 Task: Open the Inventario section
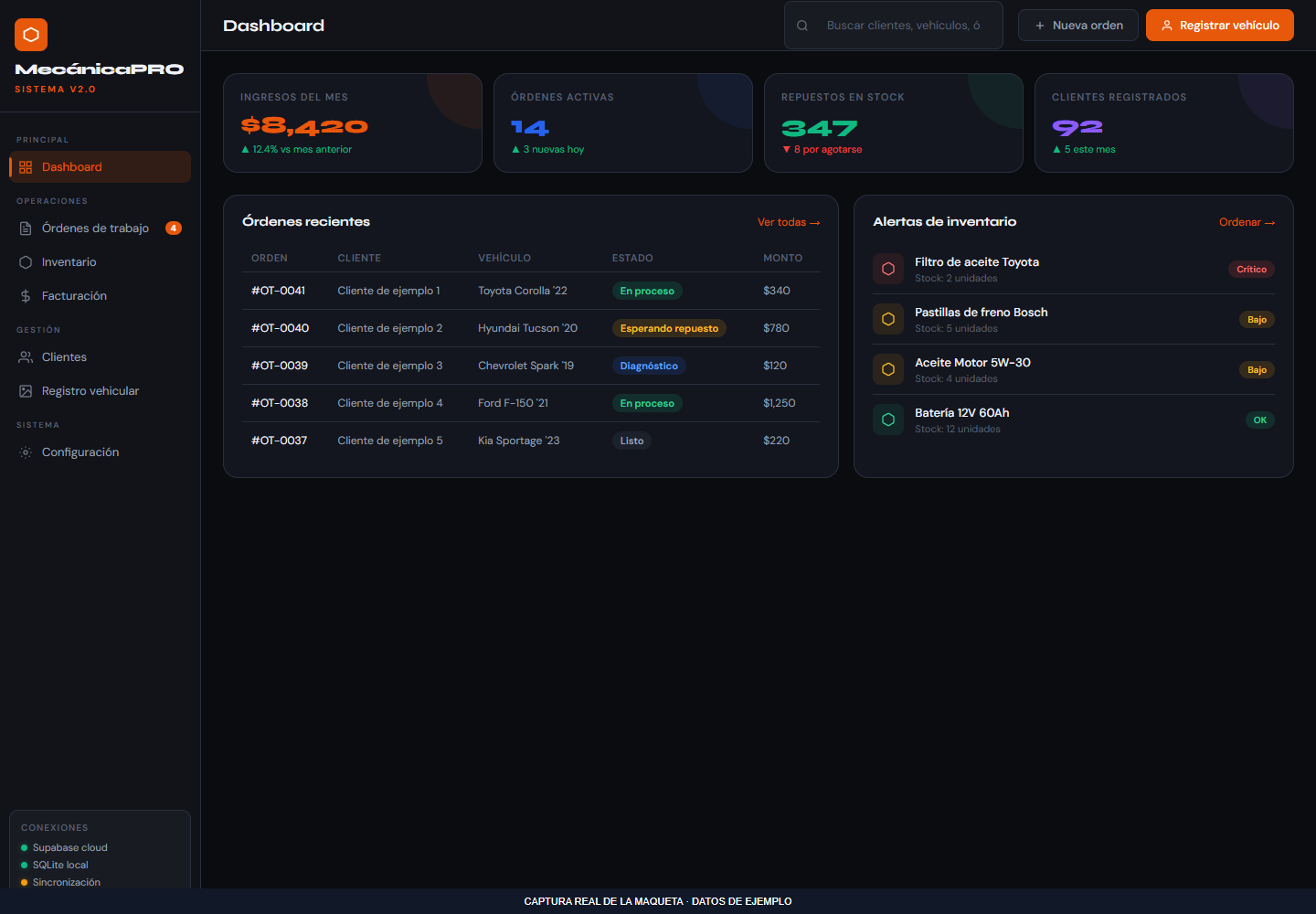(x=101, y=262)
